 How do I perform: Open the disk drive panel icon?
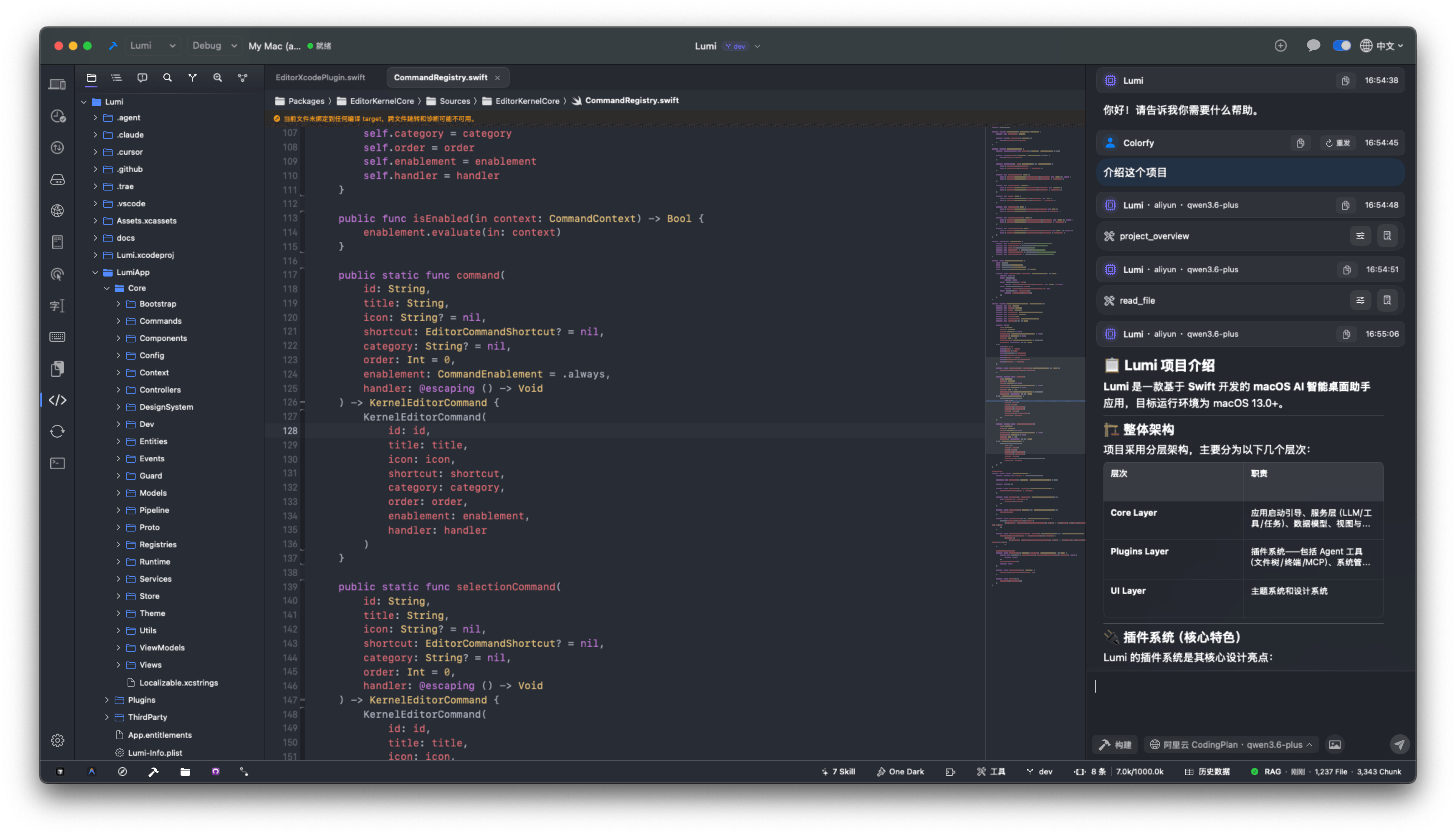coord(57,179)
